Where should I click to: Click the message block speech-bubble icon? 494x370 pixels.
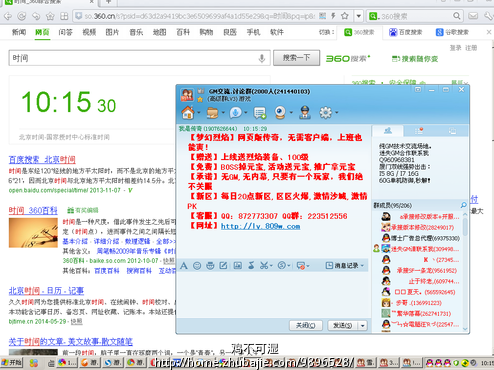pyautogui.click(x=301, y=266)
